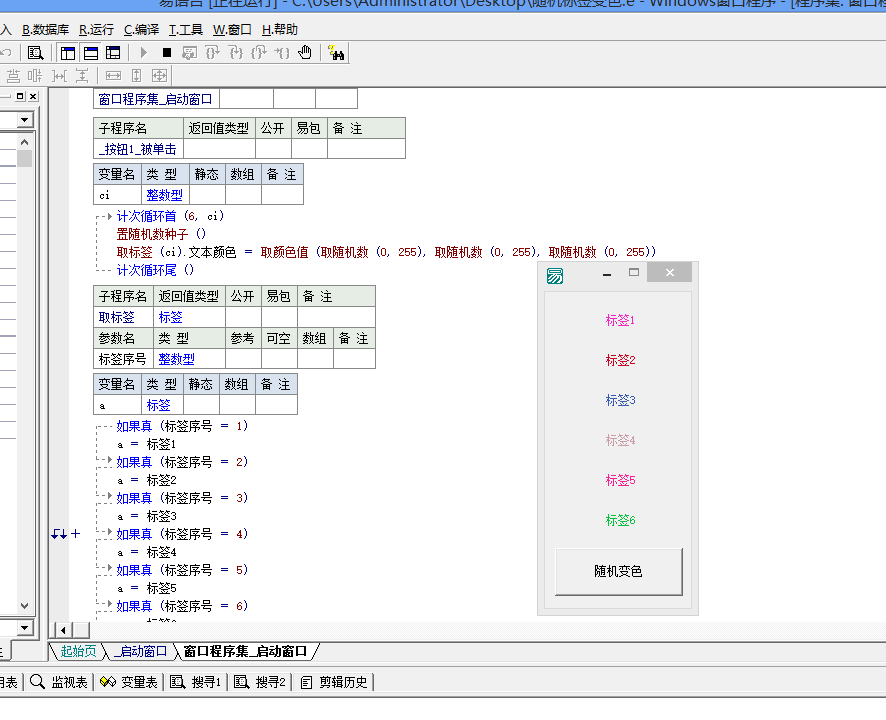Switch to the _启动窗口 tab
The height and width of the screenshot is (720, 886).
coord(140,652)
